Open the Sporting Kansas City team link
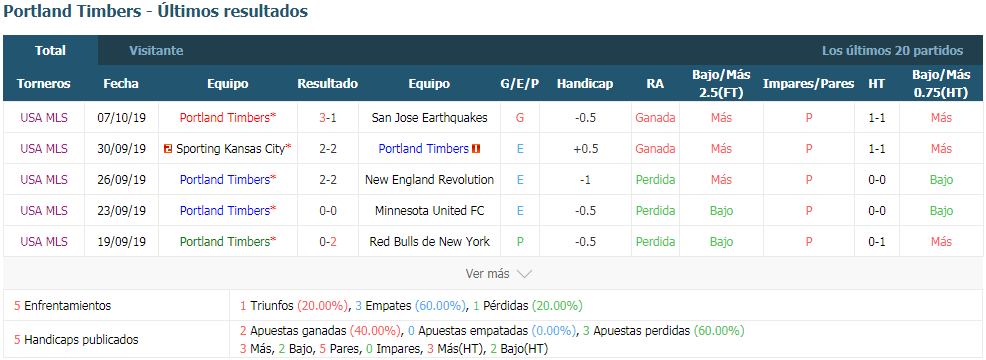 (x=230, y=149)
